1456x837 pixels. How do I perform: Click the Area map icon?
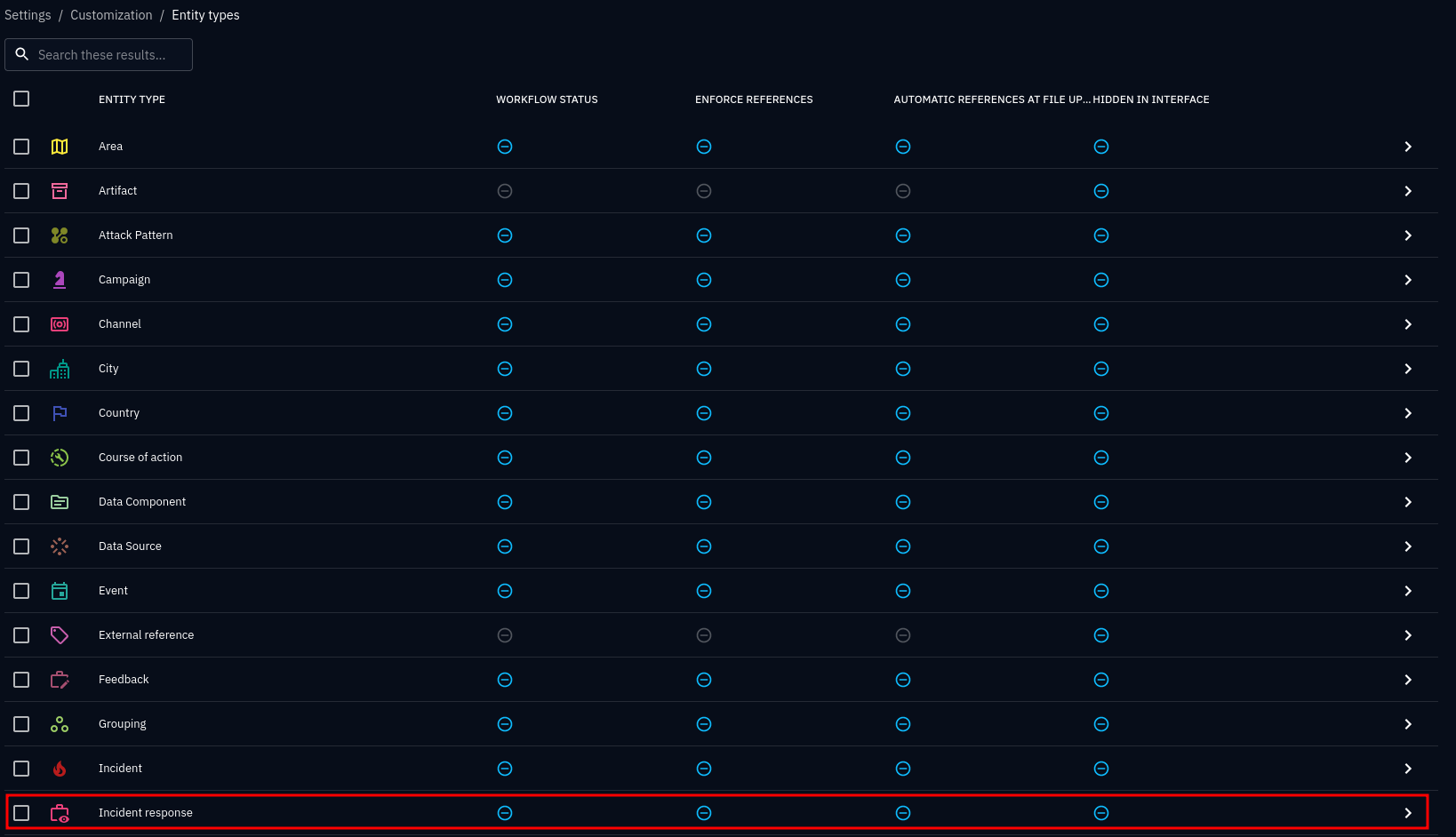tap(60, 147)
